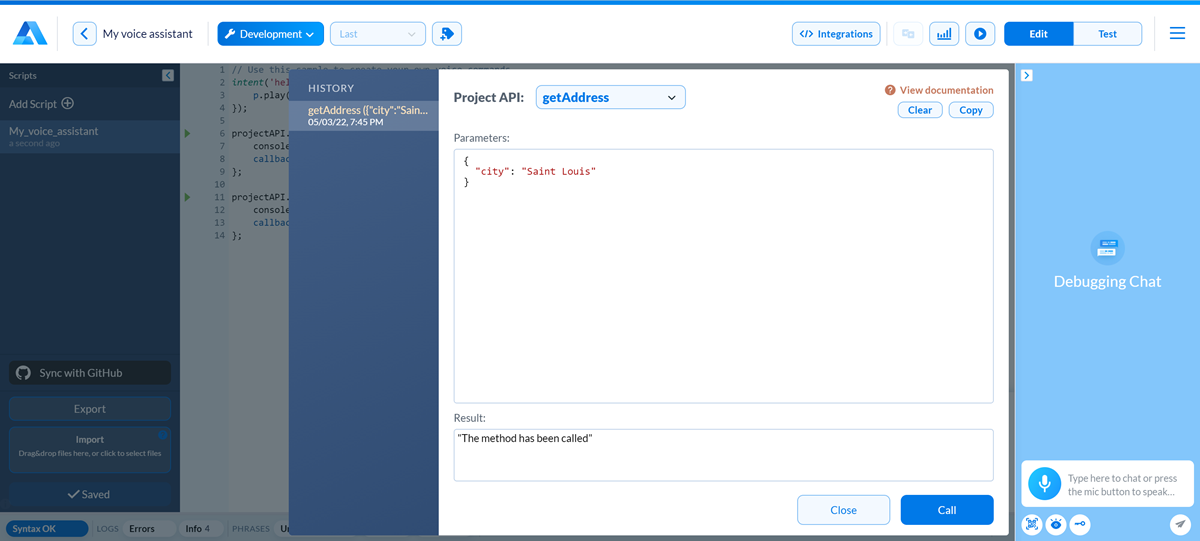Screen dimensions: 1200x541
Task: Click the run arrow at code line 11
Action: 187,198
